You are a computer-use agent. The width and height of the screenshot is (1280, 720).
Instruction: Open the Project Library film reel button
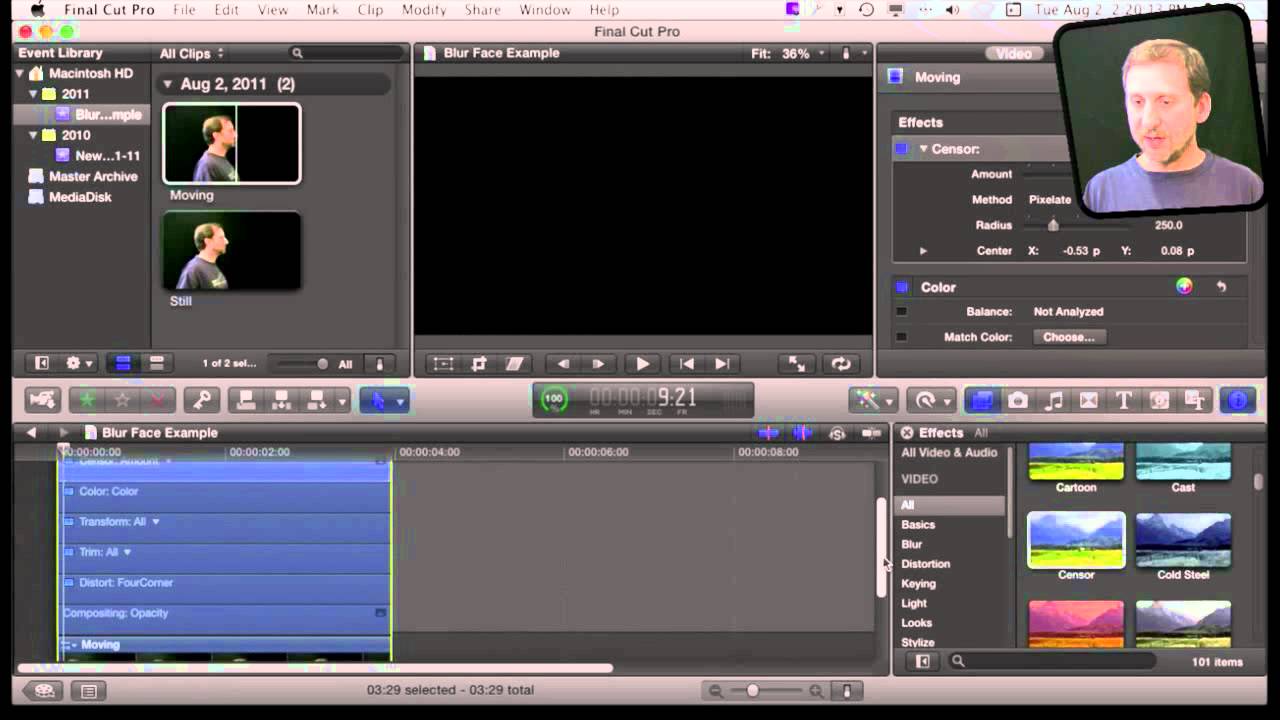tap(45, 691)
